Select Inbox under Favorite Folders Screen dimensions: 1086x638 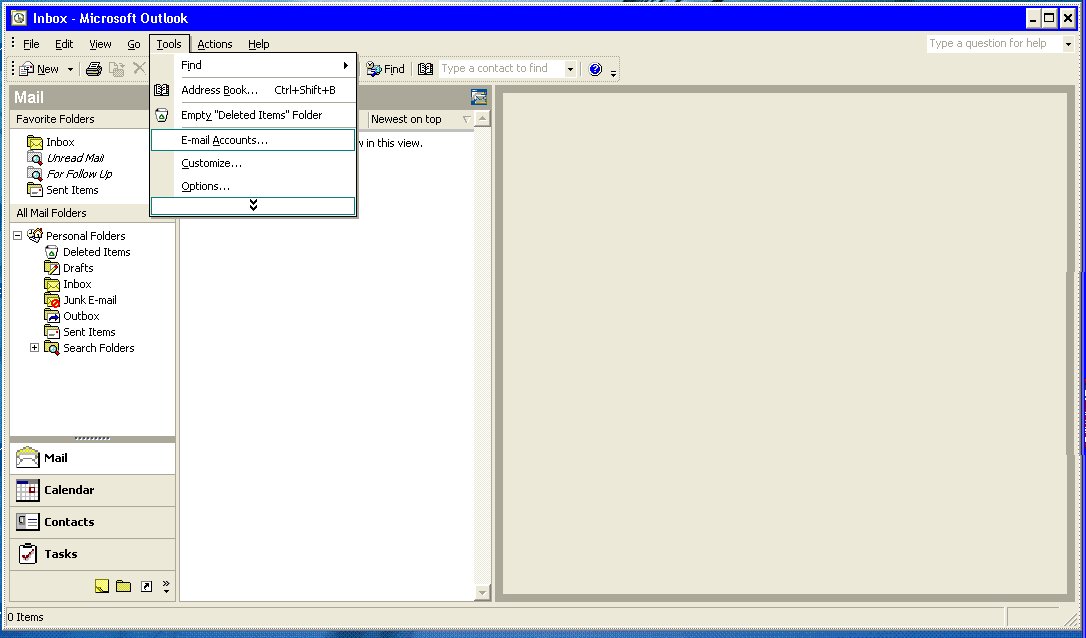tap(60, 142)
